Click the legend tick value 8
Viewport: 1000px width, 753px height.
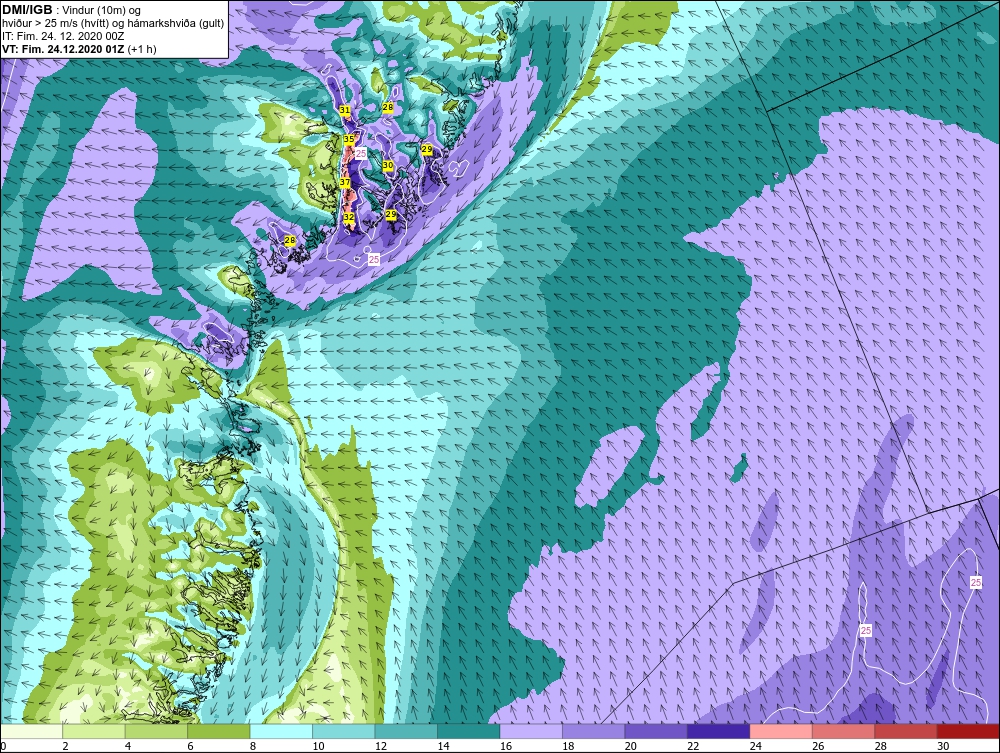coord(253,746)
